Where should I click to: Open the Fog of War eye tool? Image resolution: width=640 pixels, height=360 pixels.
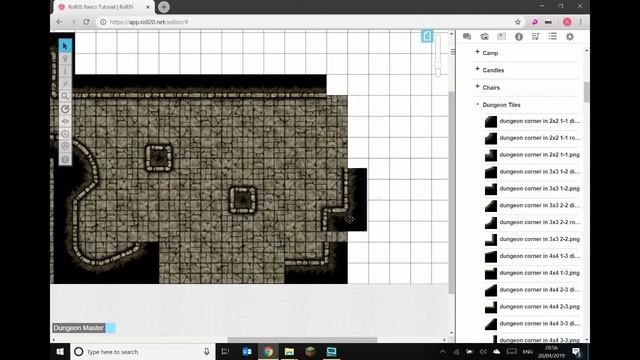(x=65, y=121)
